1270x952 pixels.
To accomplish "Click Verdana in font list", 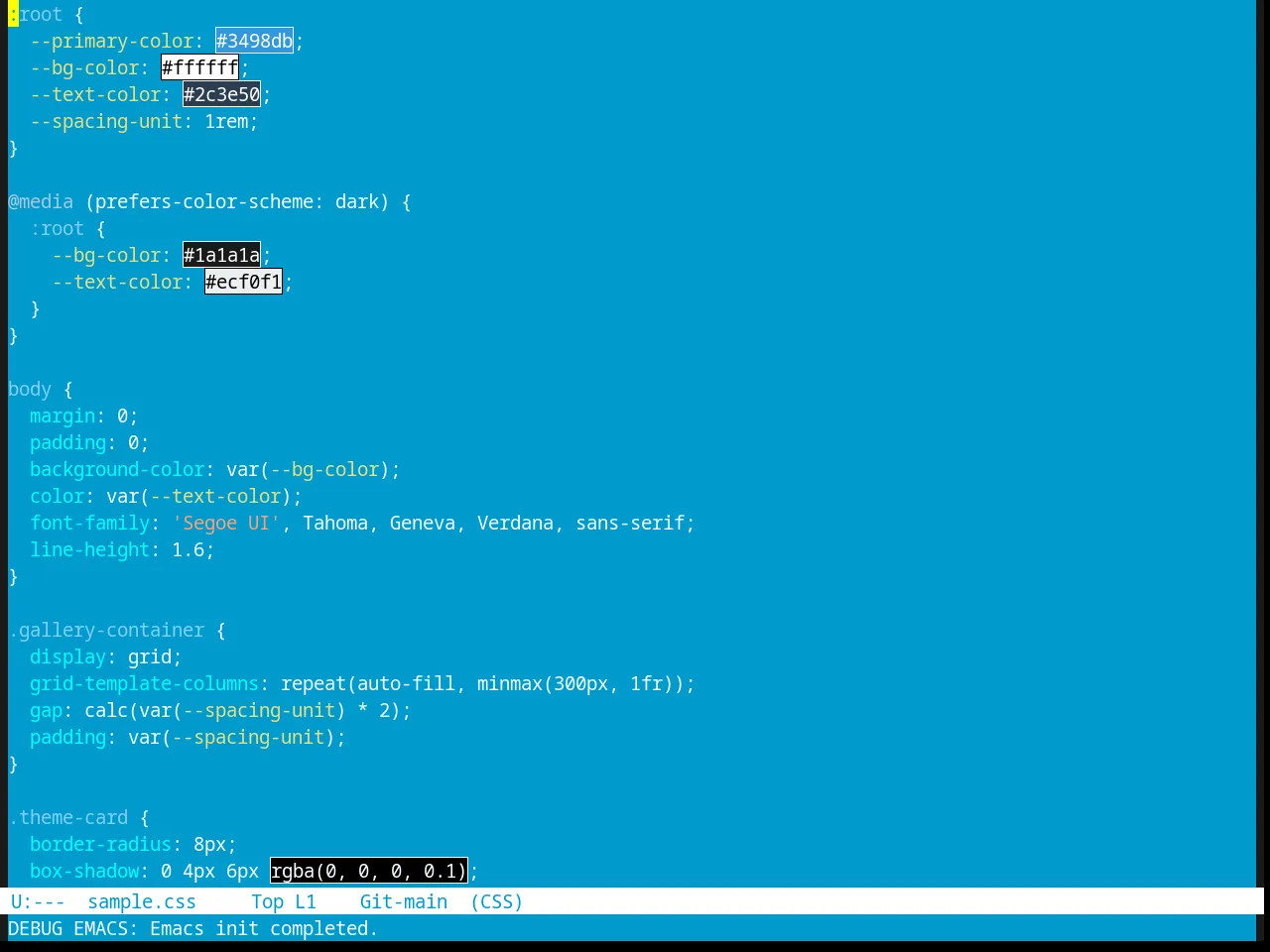I will click(515, 523).
